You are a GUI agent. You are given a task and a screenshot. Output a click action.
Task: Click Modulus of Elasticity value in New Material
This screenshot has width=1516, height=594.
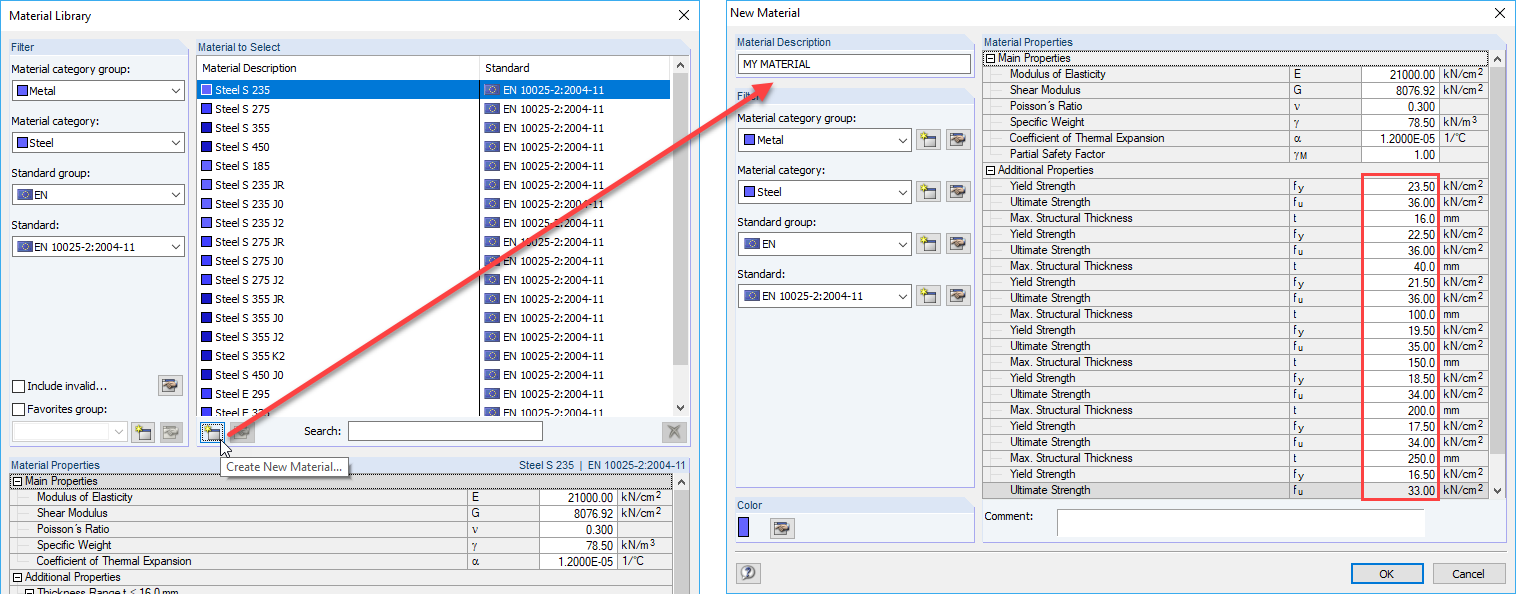[x=1400, y=74]
